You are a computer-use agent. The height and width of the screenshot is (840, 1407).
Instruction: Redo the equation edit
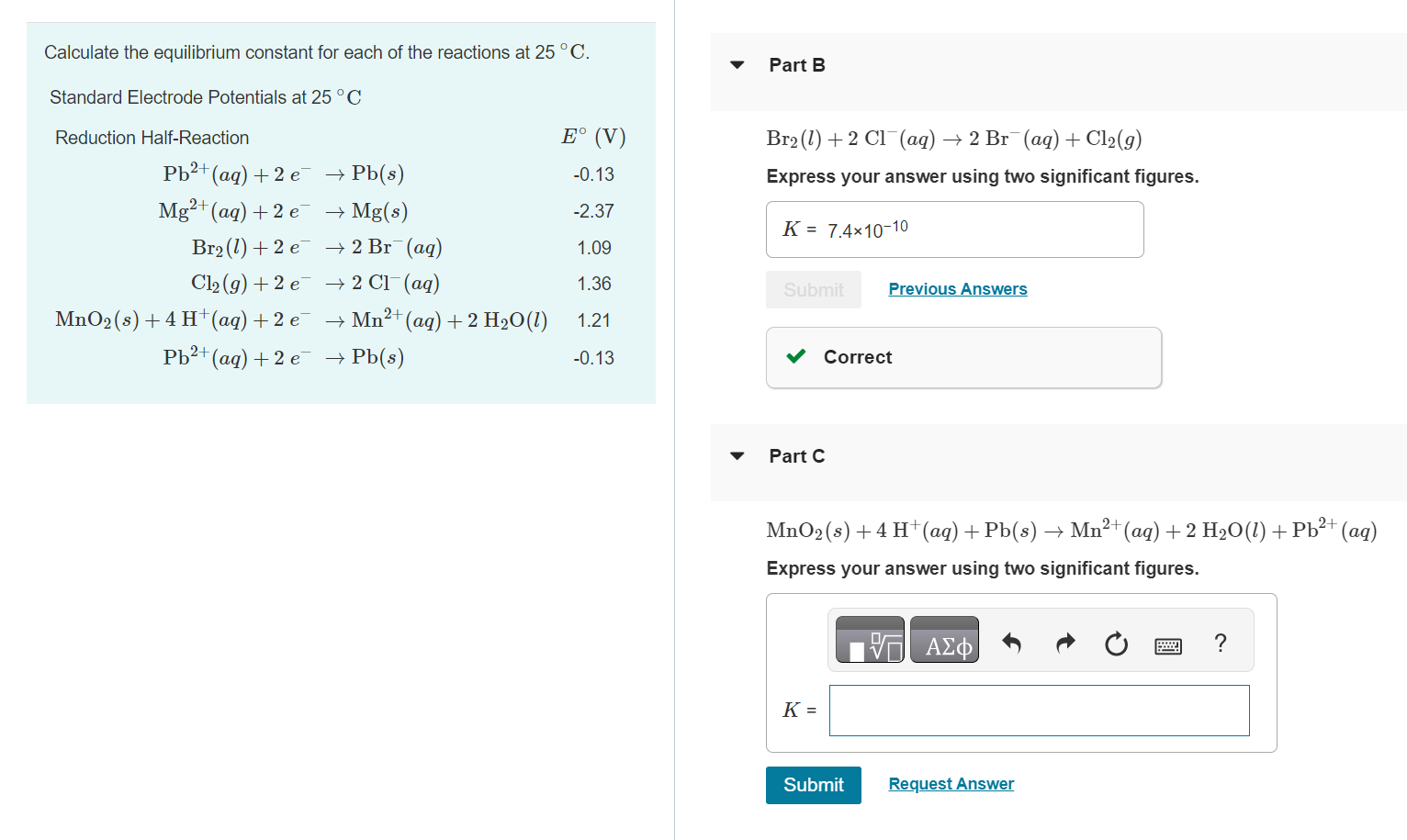click(1064, 644)
